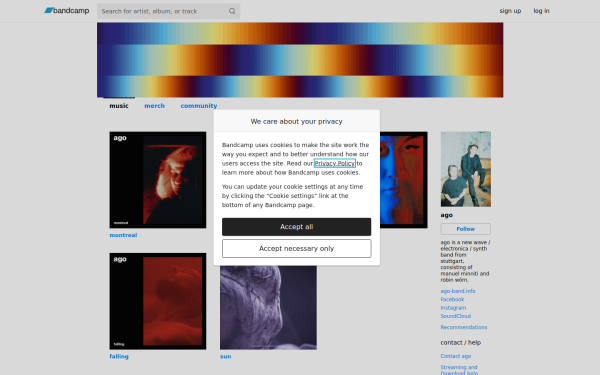Select the music tab

(x=119, y=106)
